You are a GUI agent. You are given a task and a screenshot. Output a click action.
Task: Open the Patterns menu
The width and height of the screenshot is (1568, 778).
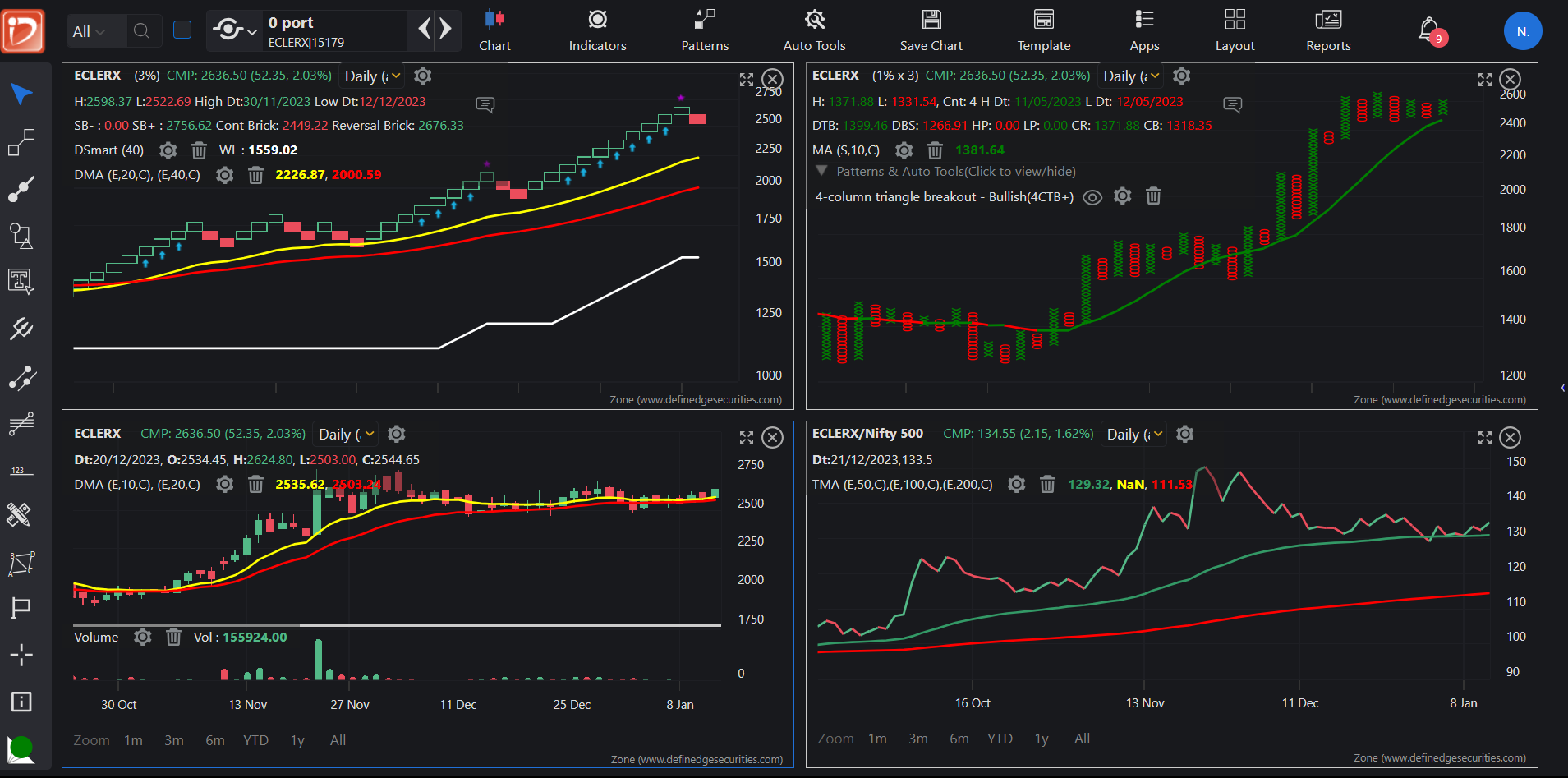(x=705, y=31)
